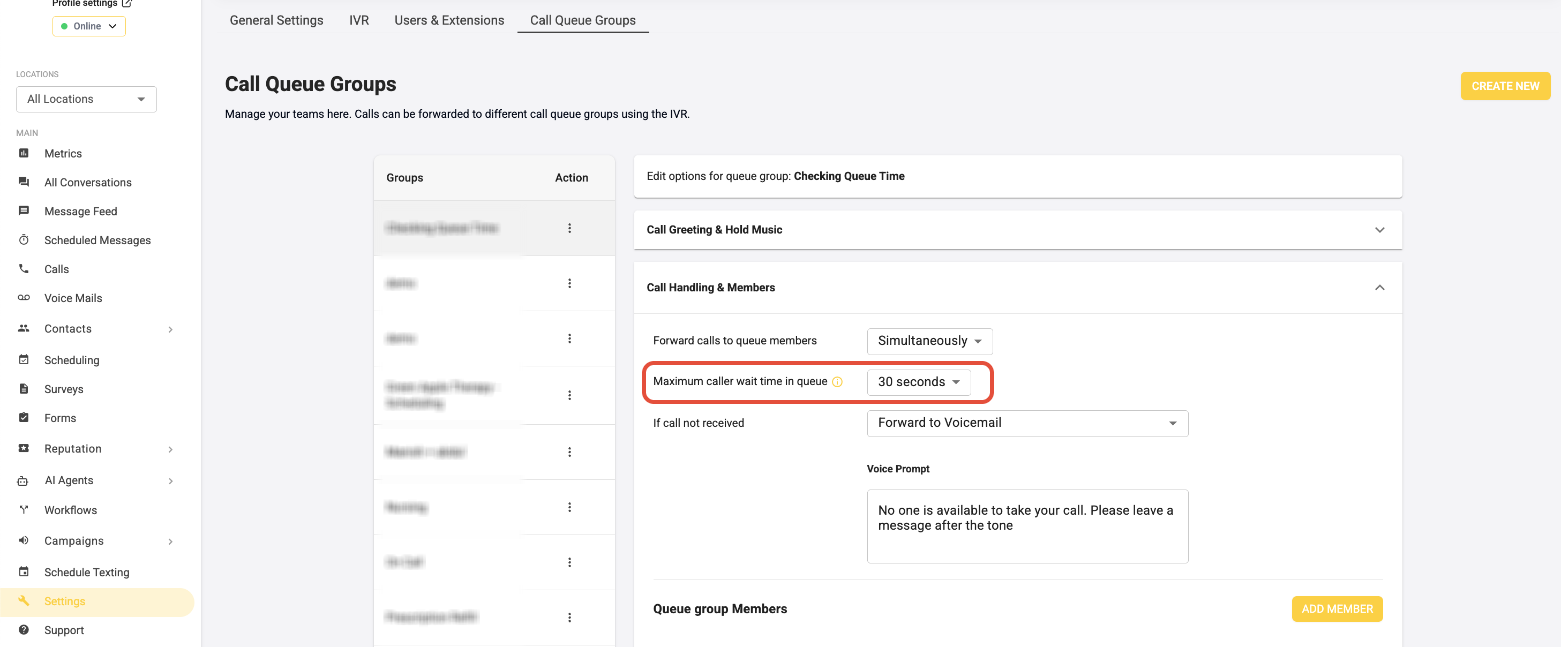Viewport: 1561px width, 647px height.
Task: Click the Support help icon
Action: pyautogui.click(x=24, y=630)
